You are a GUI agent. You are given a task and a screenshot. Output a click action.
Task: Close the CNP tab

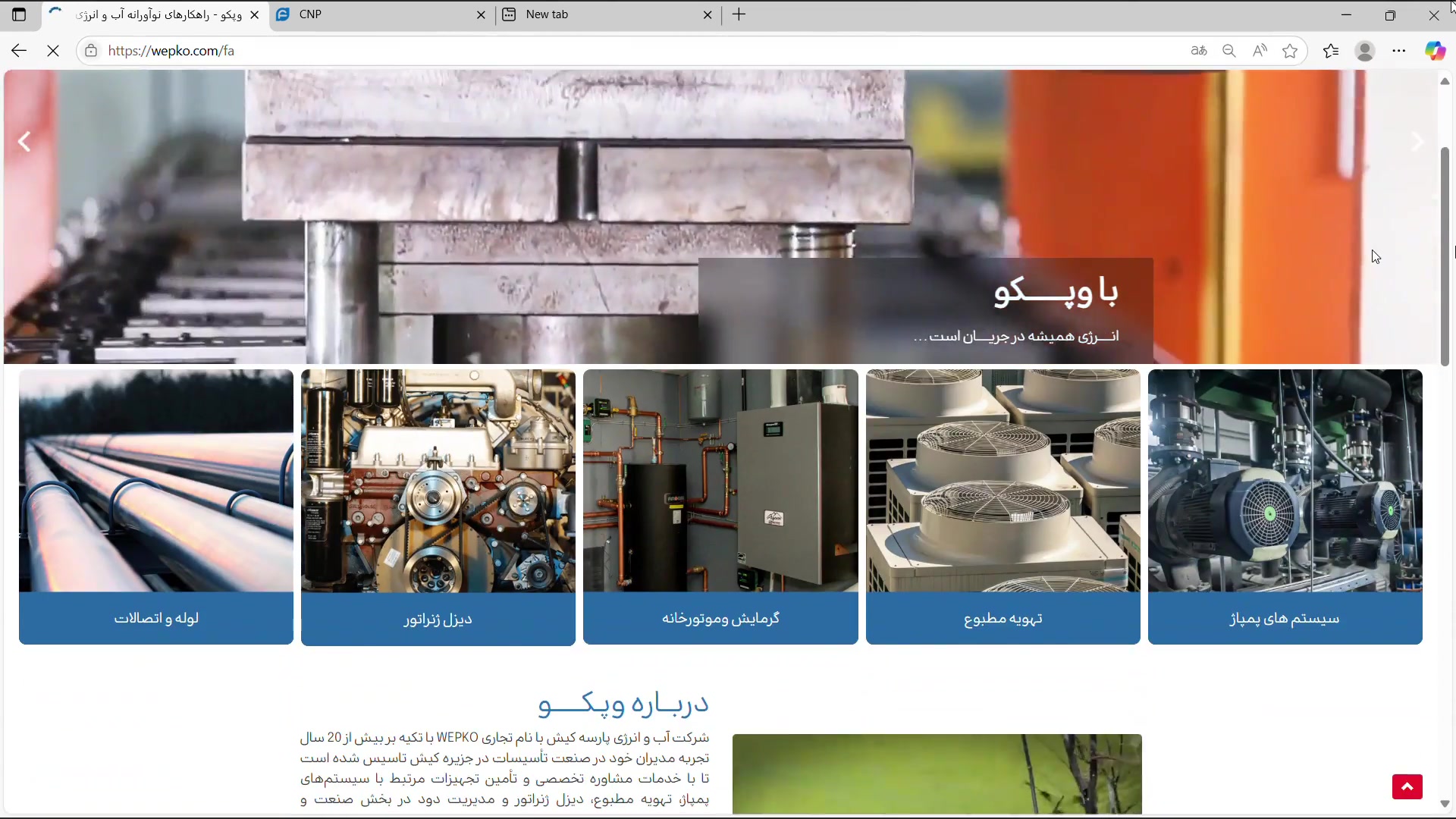tap(481, 14)
